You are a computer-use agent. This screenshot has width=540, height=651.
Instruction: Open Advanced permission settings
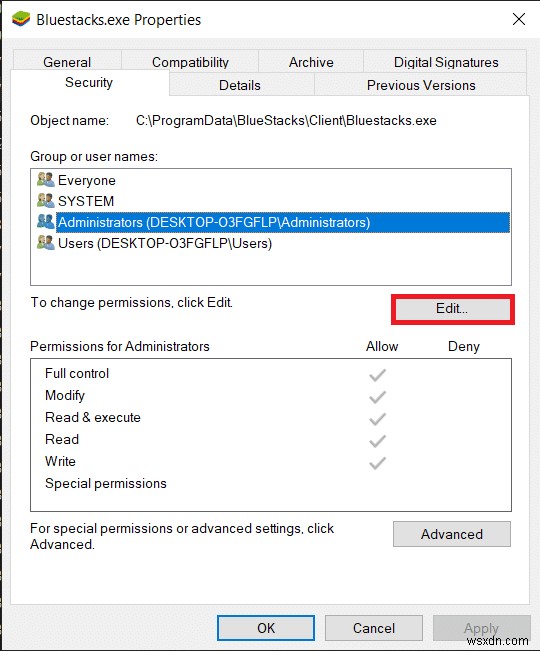(x=452, y=534)
